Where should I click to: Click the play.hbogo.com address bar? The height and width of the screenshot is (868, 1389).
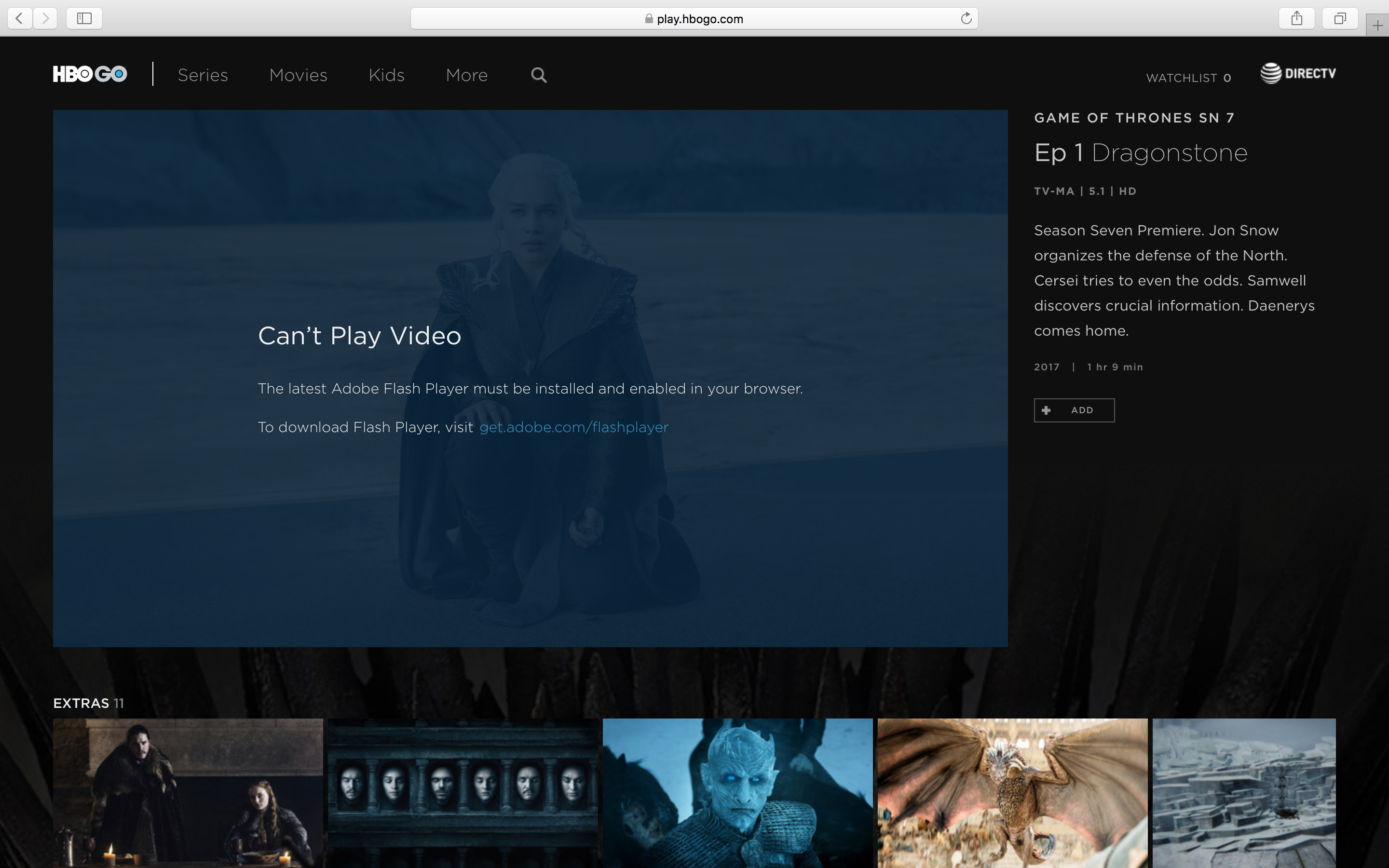click(694, 19)
